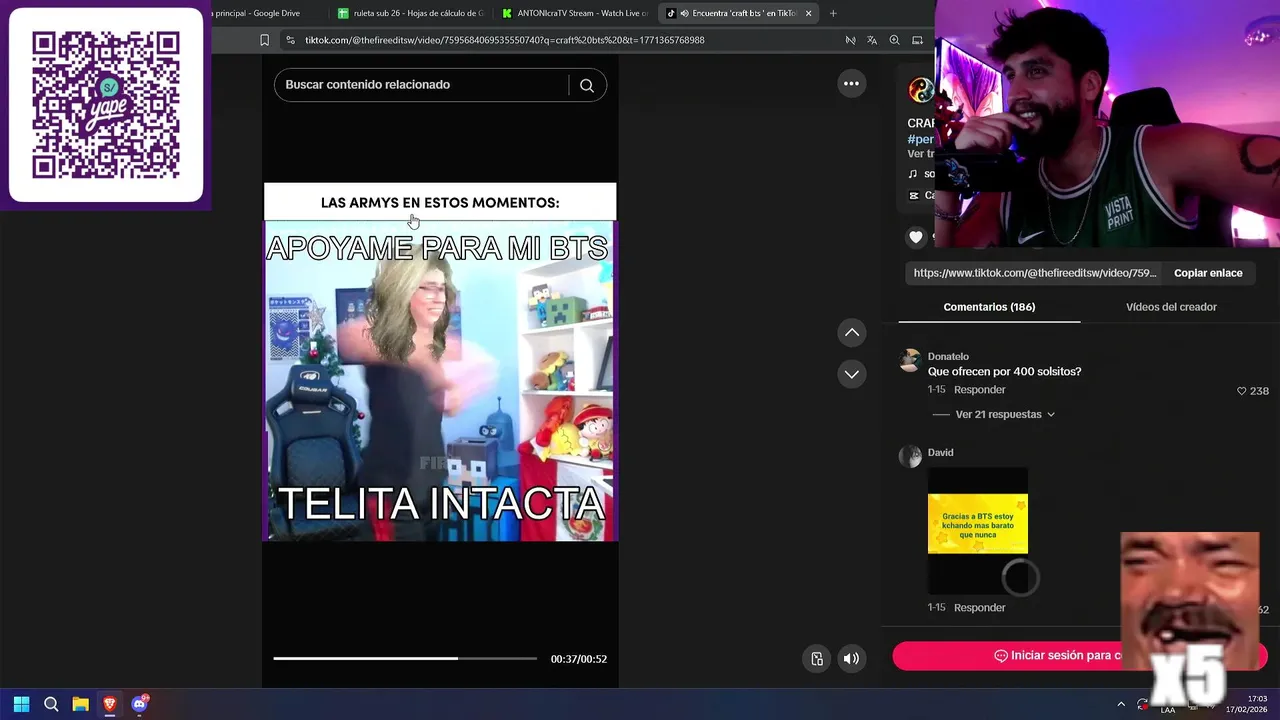Switch to the ANTONIcraTV Stream tab
This screenshot has height=720, width=1280.
(x=575, y=13)
